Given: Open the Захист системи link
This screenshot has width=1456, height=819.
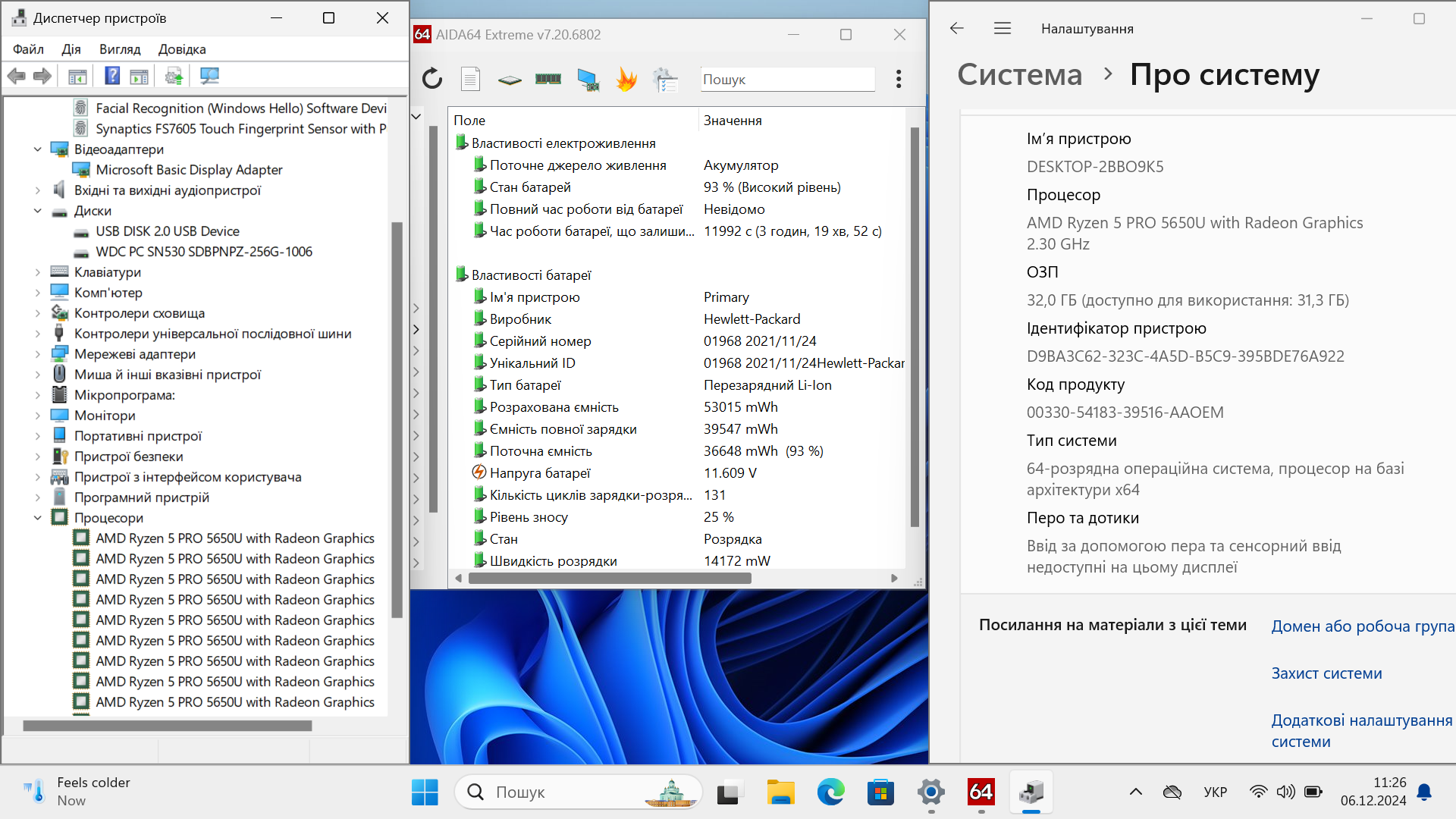Looking at the screenshot, I should 1326,673.
